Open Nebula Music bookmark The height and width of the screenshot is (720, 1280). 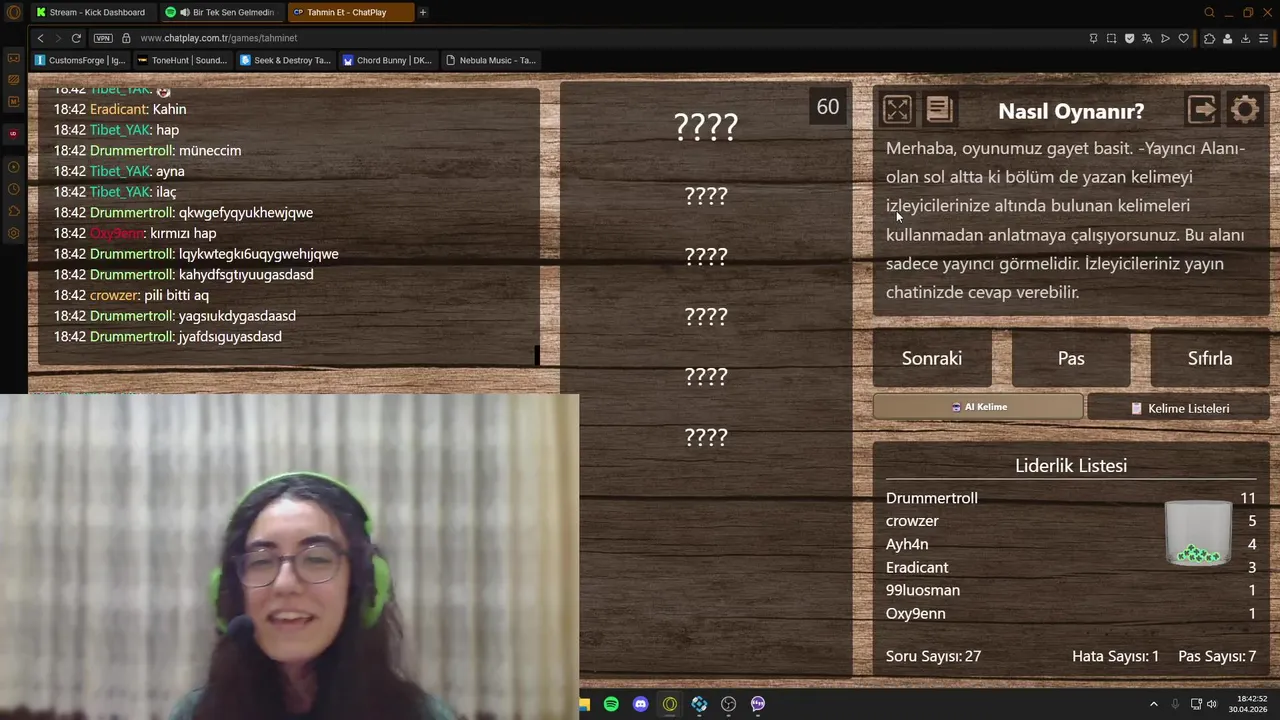pyautogui.click(x=491, y=60)
